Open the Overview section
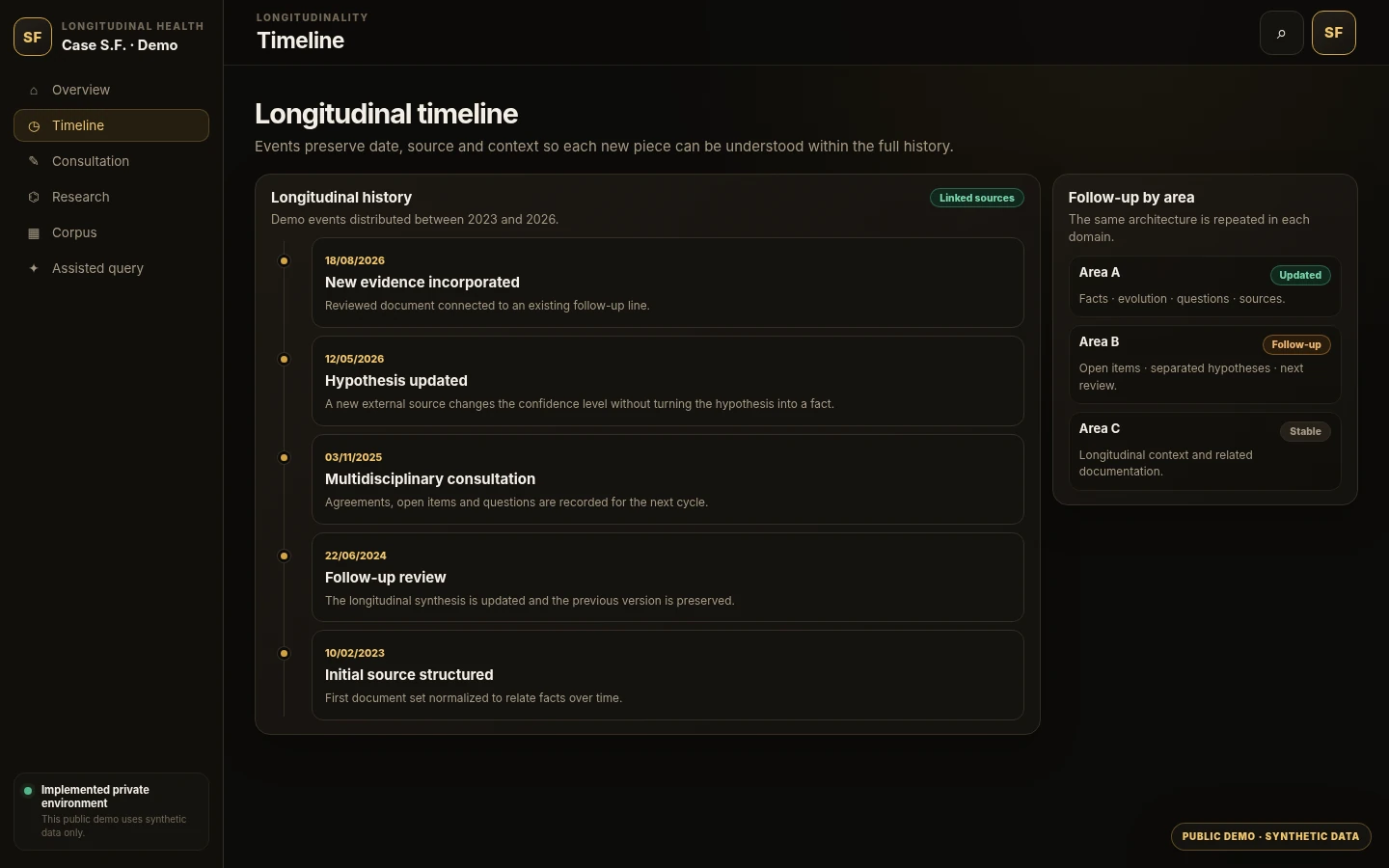The image size is (1389, 868). (111, 90)
